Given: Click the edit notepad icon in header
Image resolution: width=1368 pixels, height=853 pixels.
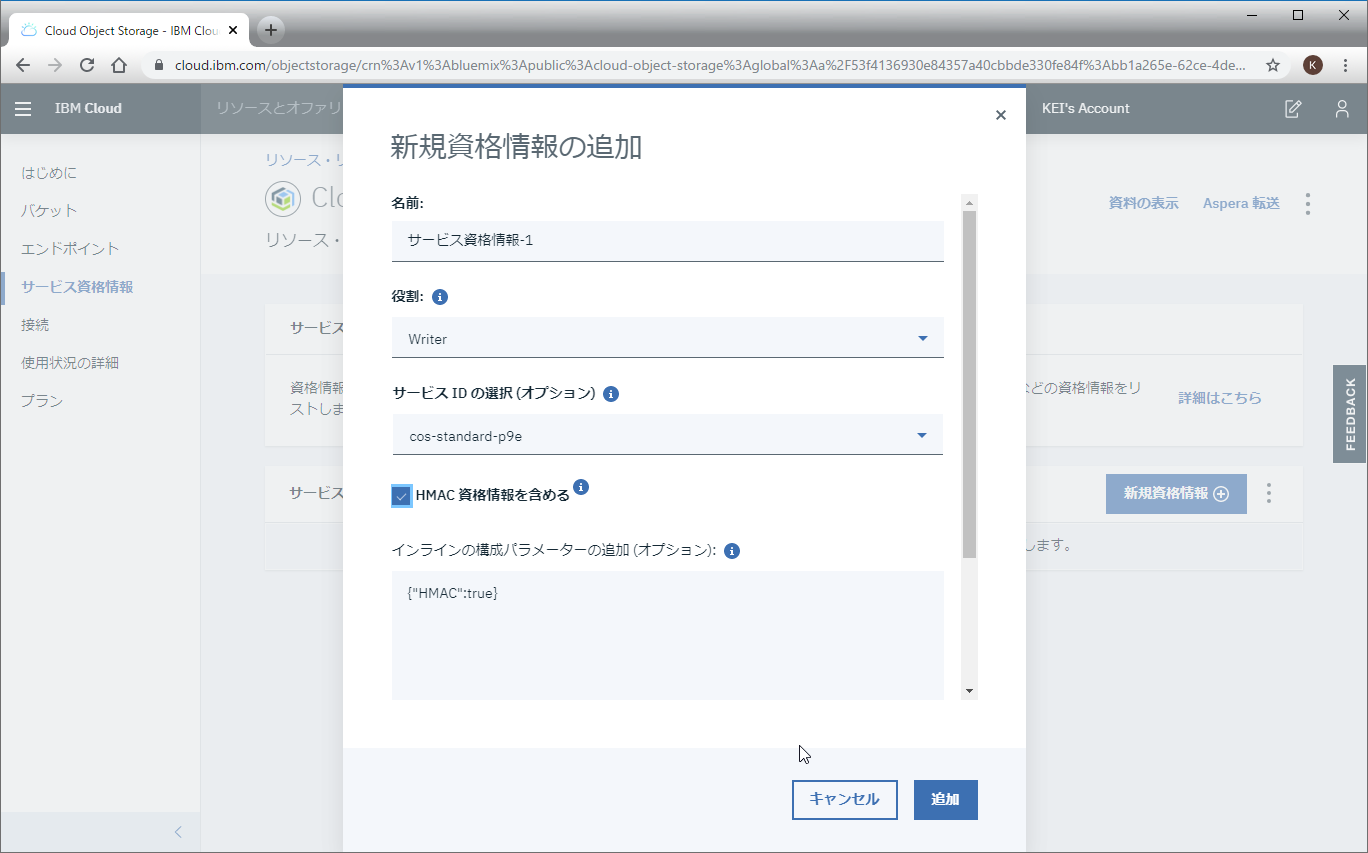Looking at the screenshot, I should 1293,109.
